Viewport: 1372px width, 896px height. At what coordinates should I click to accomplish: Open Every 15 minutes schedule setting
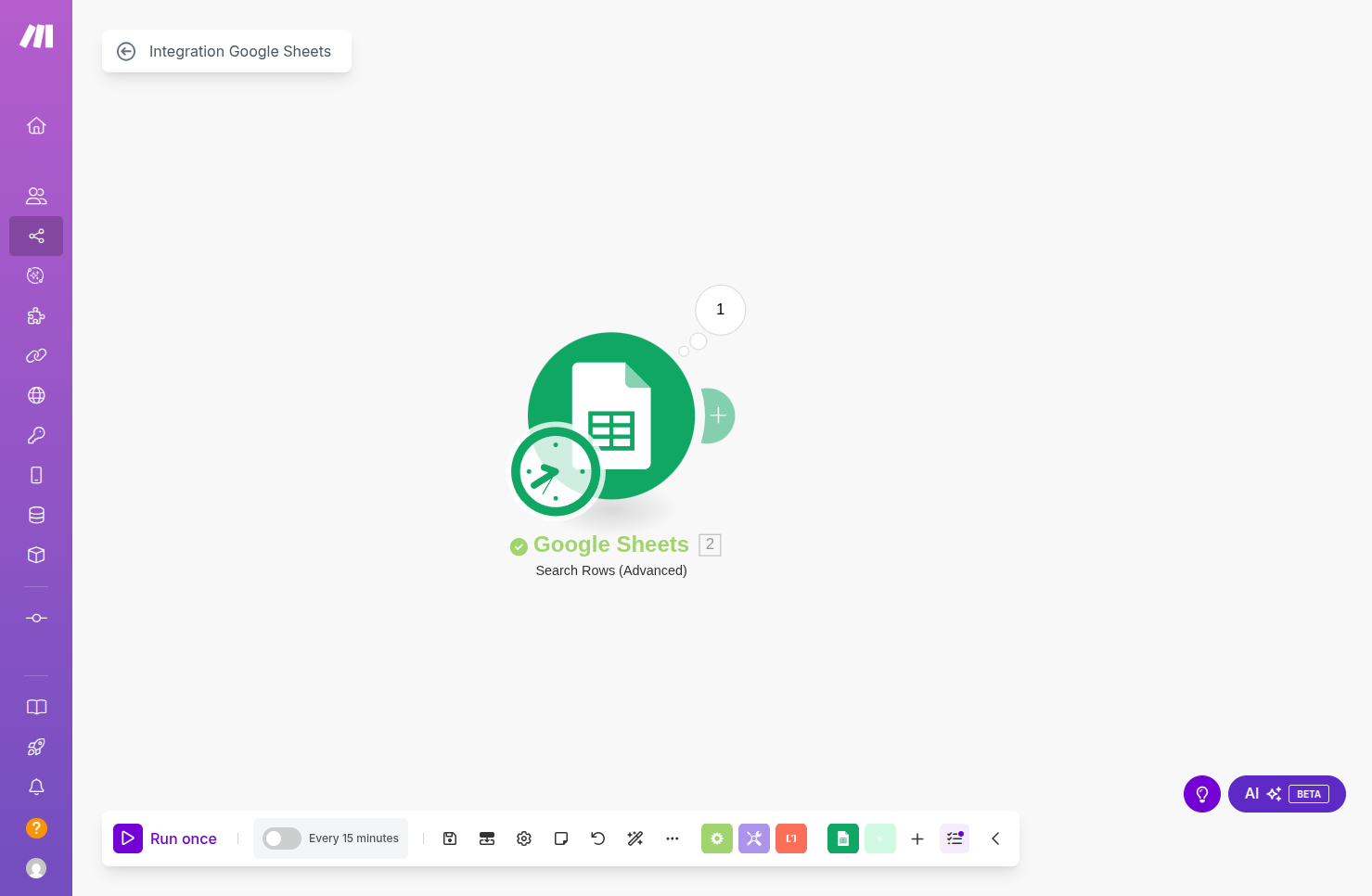[x=353, y=838]
